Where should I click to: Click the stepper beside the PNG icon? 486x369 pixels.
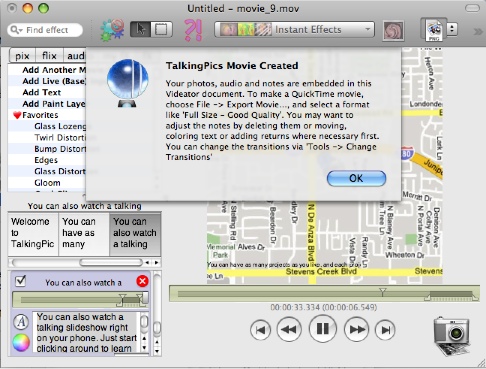tap(452, 29)
